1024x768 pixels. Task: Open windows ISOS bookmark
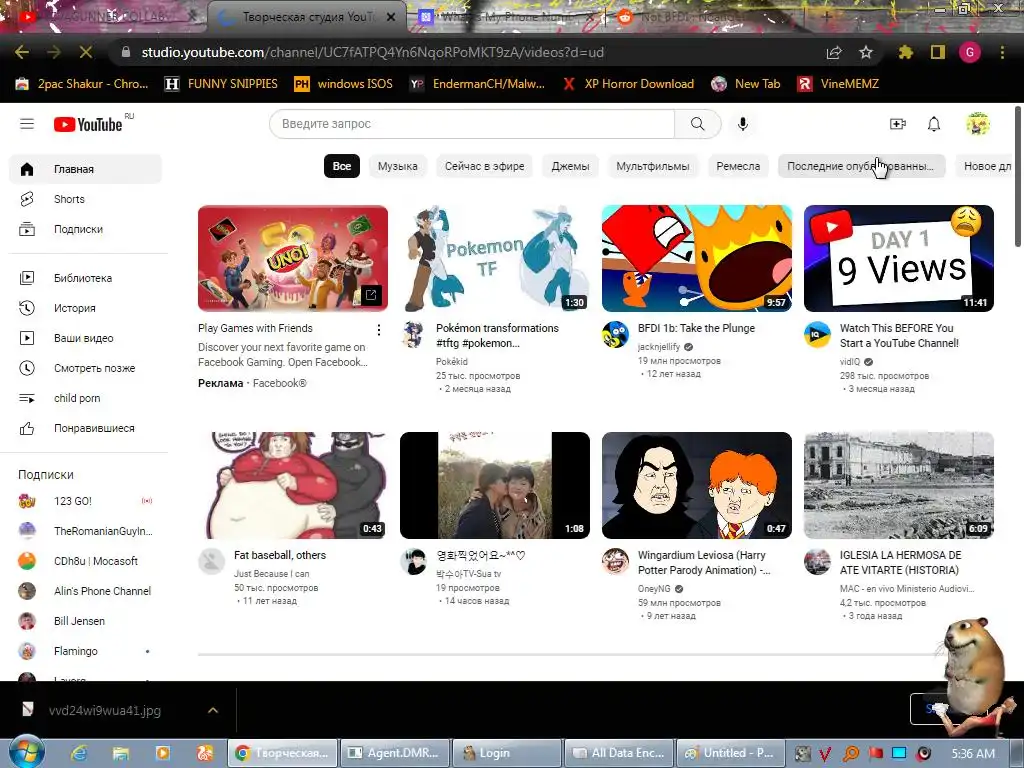(344, 84)
